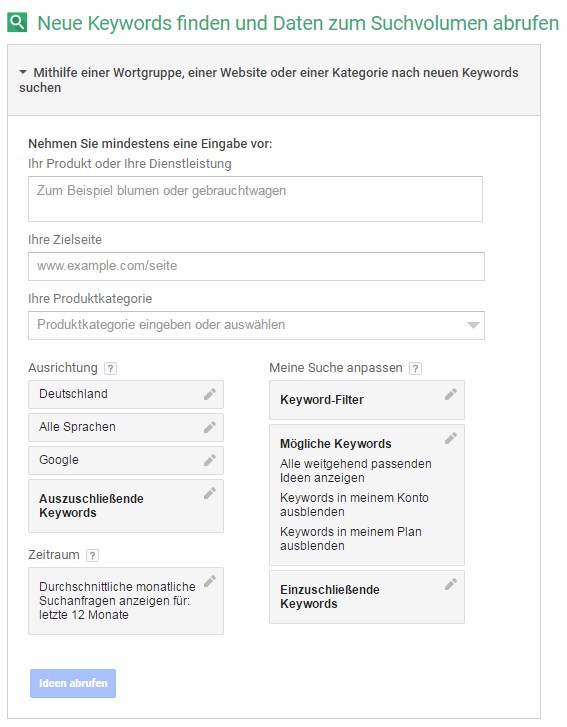Click pencil icon for Alle Sprachen

coord(210,427)
